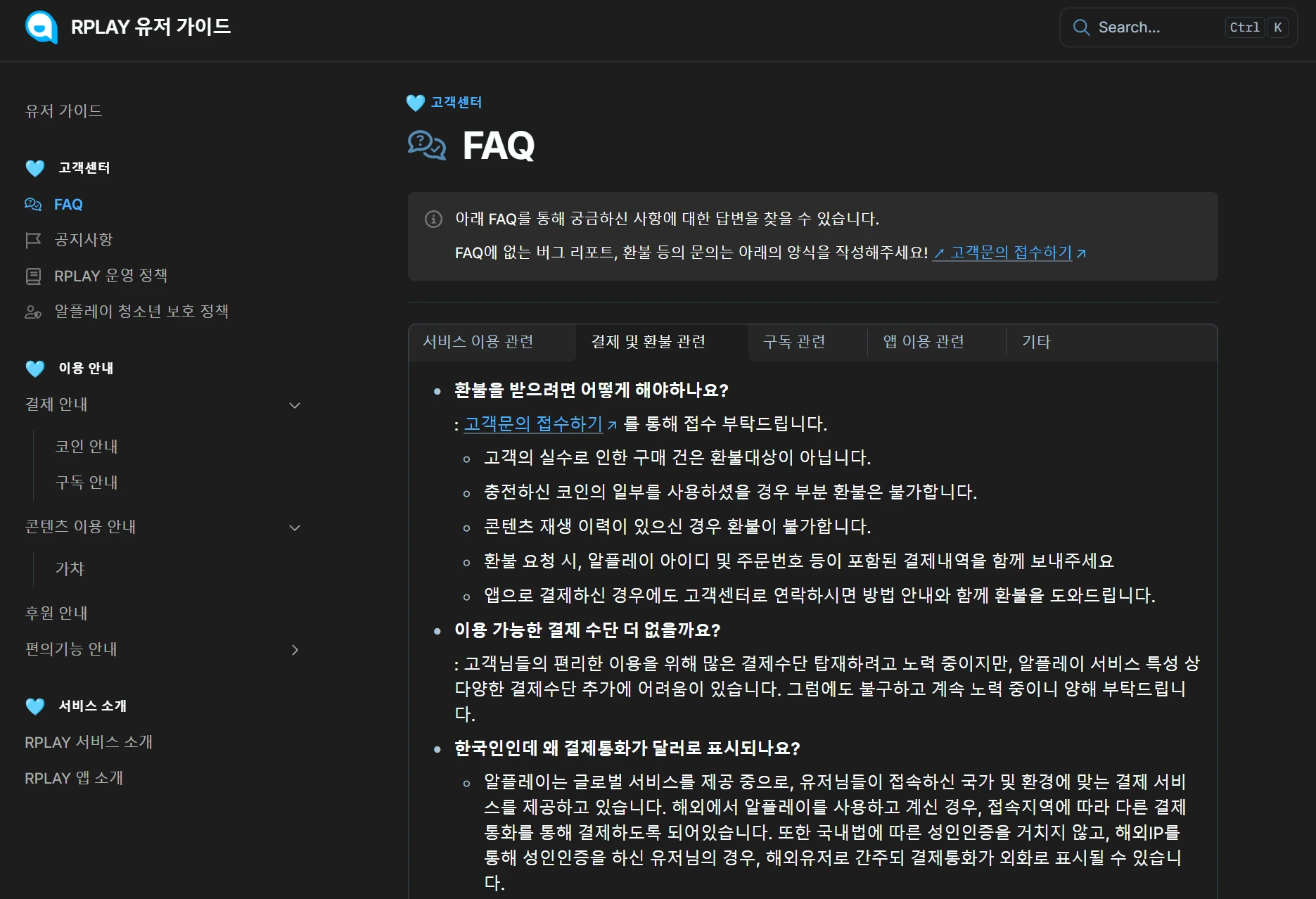Open RPLAY 서비스 소개 page
1316x899 pixels.
(x=89, y=742)
